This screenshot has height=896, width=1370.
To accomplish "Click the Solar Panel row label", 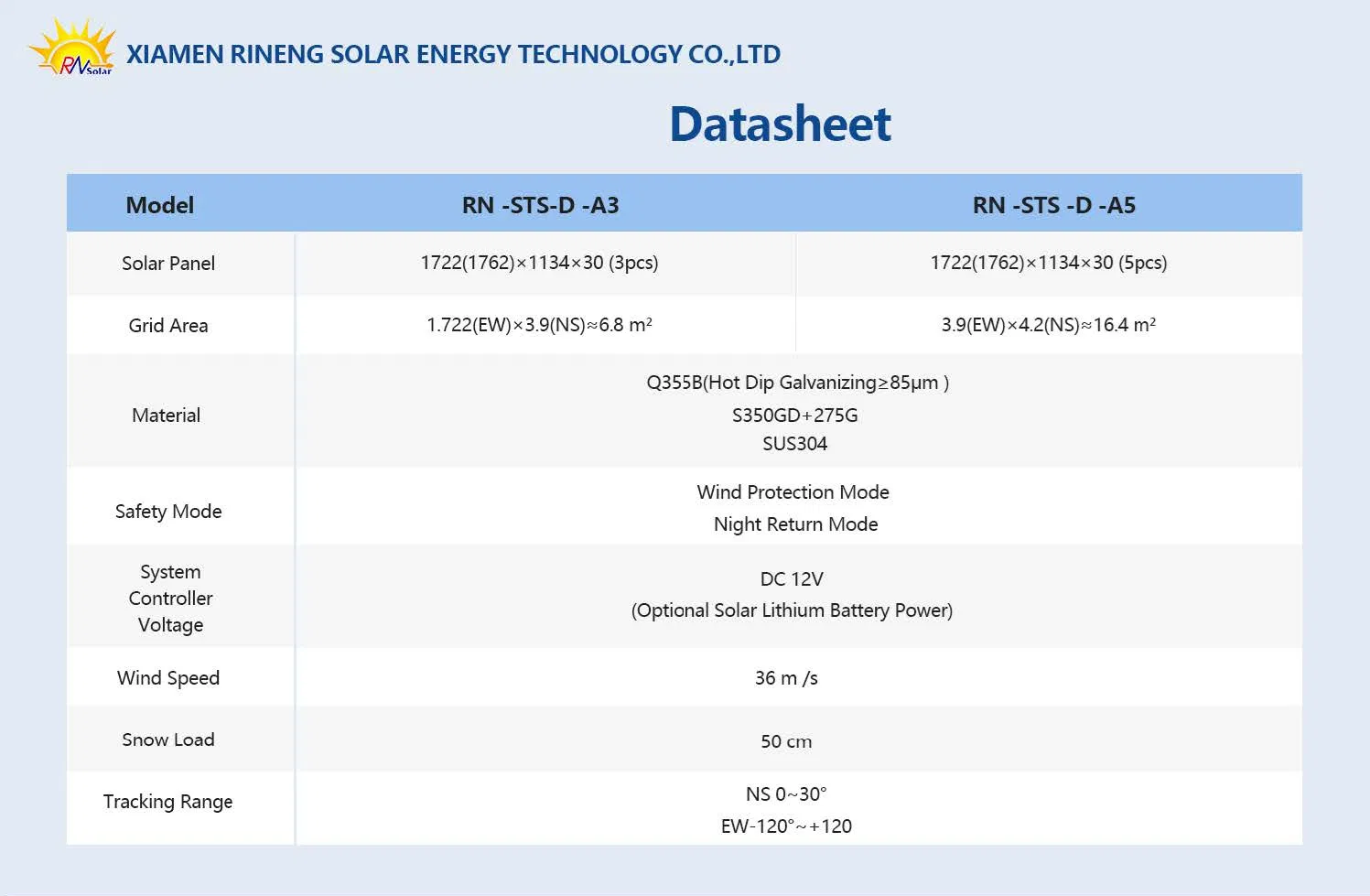I will click(168, 264).
